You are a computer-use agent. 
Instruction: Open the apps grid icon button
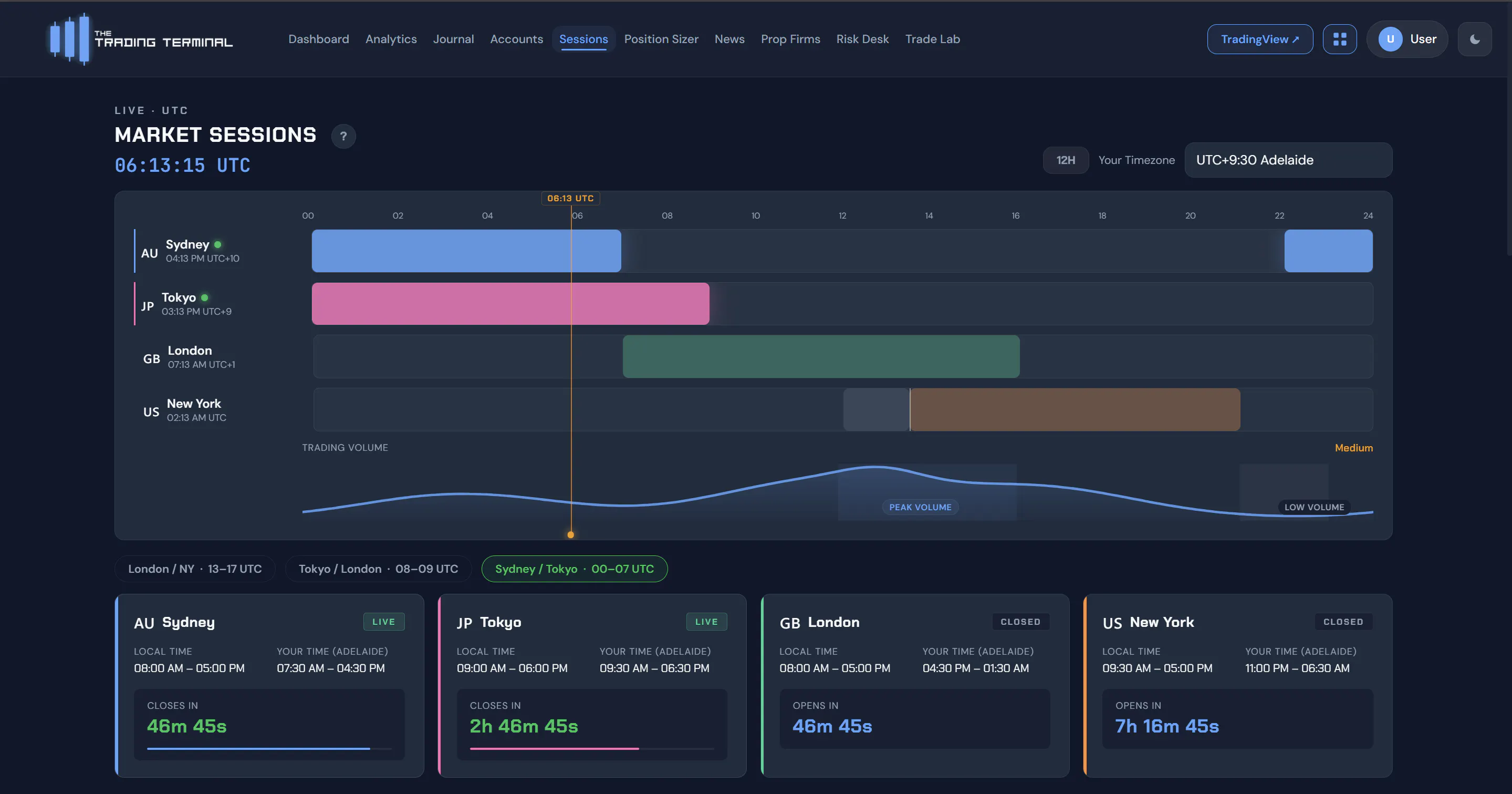click(1339, 39)
